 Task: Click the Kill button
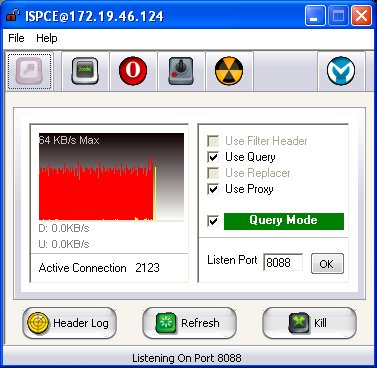(309, 323)
